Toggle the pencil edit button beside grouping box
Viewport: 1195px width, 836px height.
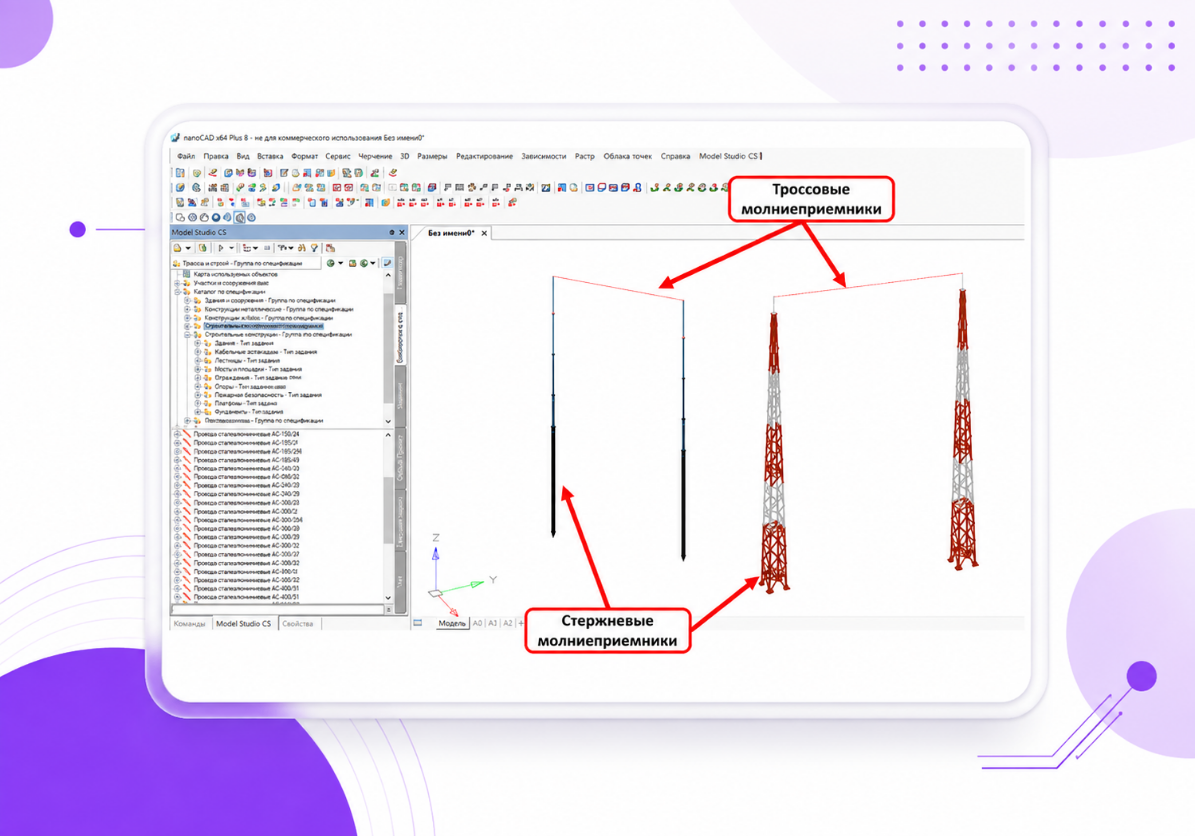click(x=387, y=263)
